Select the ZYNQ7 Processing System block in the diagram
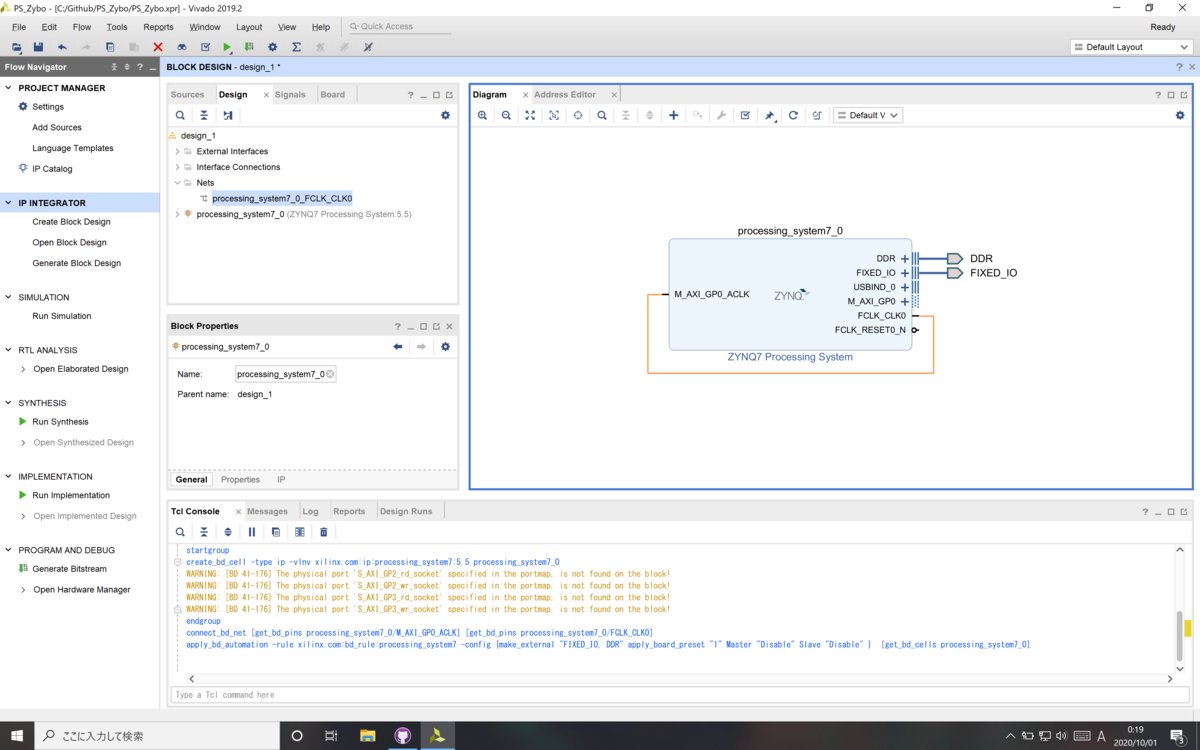 click(x=790, y=294)
